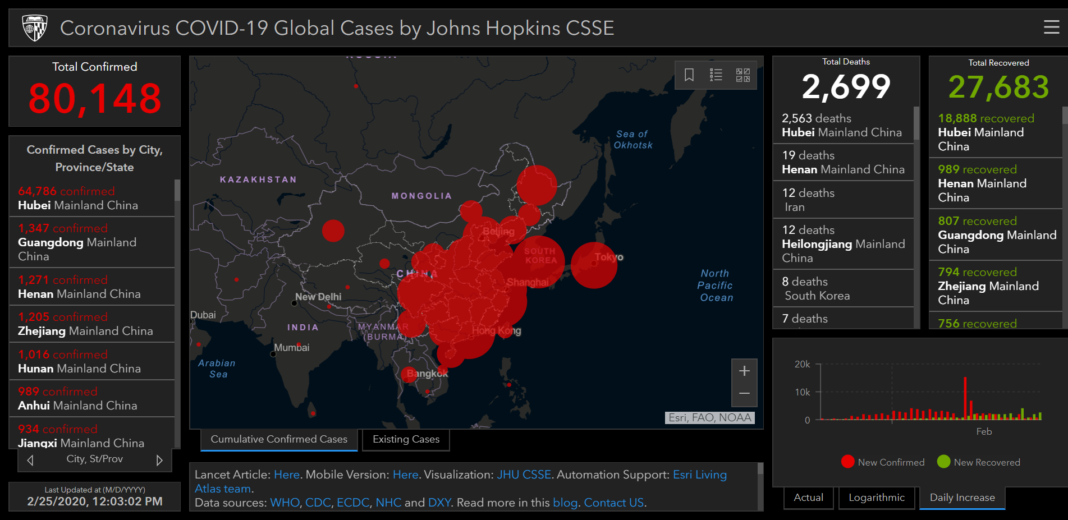Select Anhui 989 confirmed row
Image resolution: width=1068 pixels, height=520 pixels.
[x=91, y=398]
